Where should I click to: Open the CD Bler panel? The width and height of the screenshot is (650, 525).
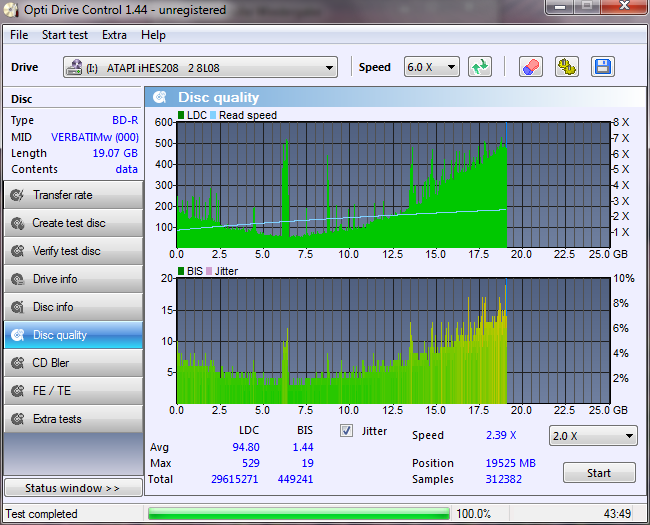(73, 363)
